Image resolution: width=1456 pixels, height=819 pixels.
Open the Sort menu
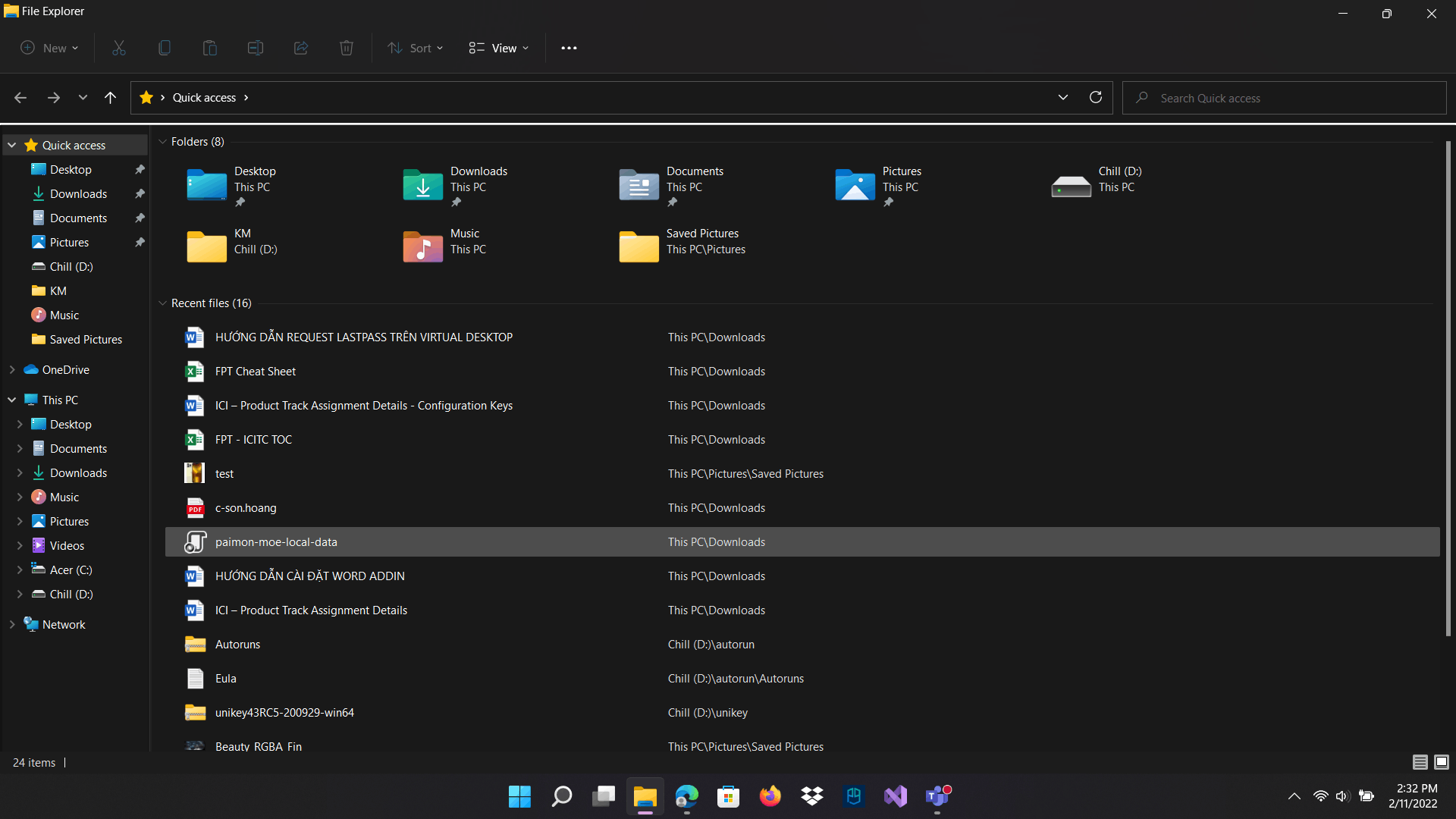click(415, 48)
